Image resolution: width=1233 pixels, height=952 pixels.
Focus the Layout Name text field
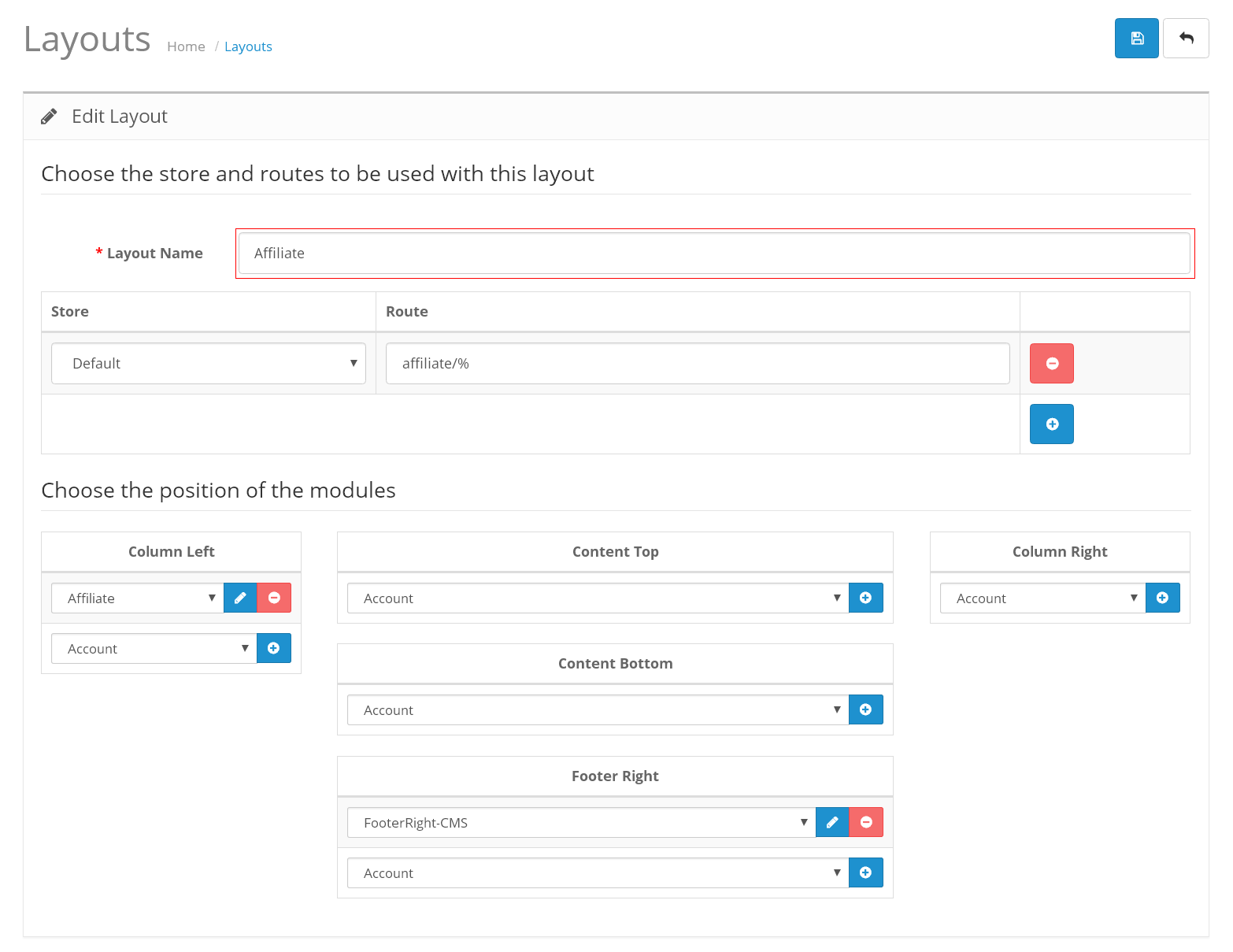pos(714,254)
